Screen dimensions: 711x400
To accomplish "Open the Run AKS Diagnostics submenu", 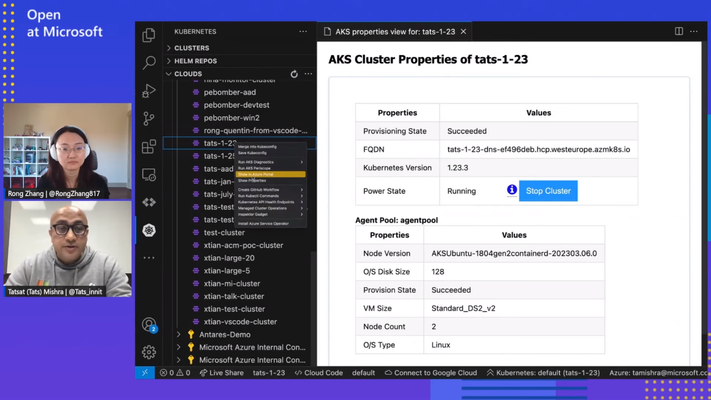I will coord(270,162).
